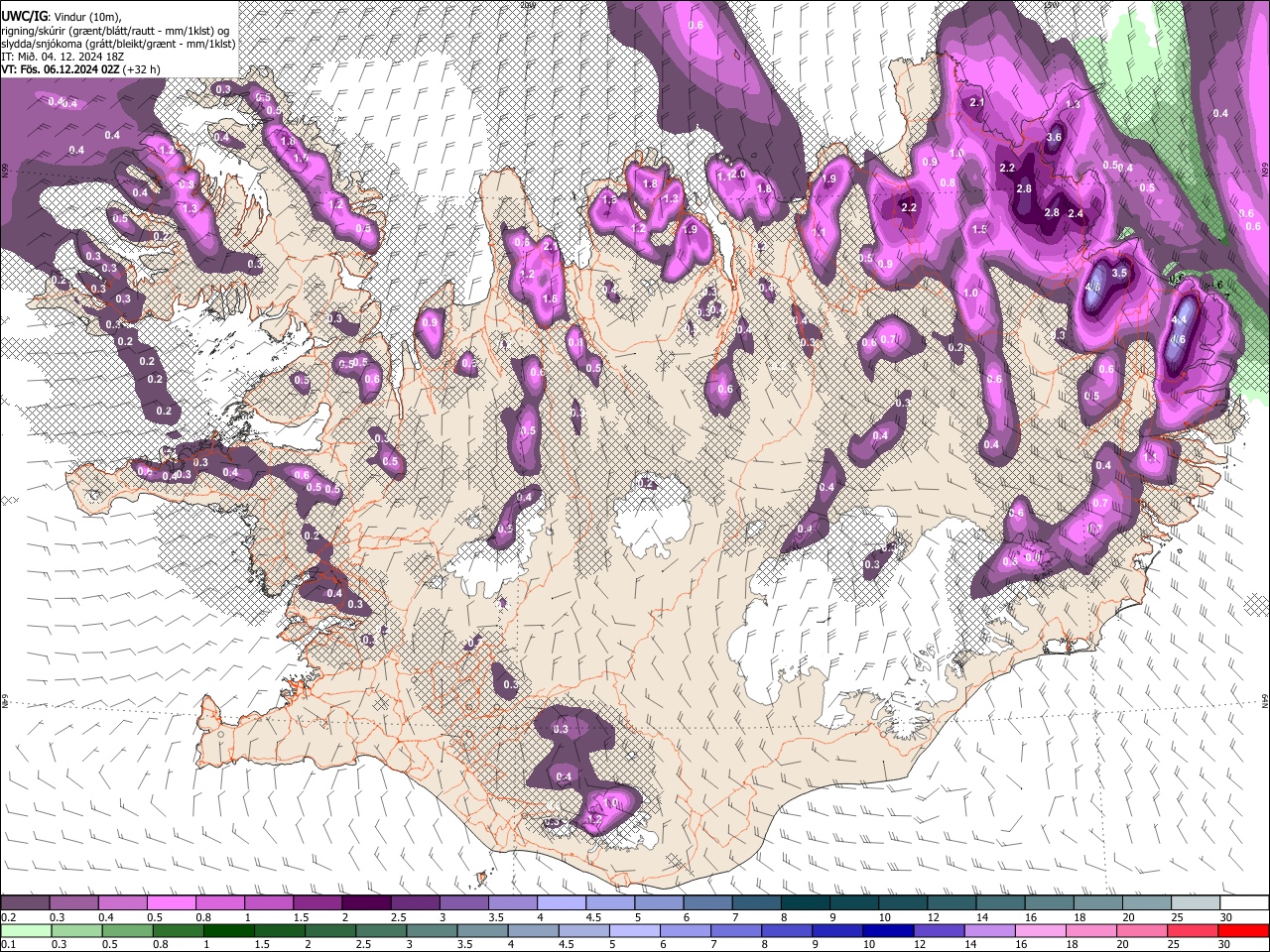The image size is (1270, 952).
Task: Pick the darkest purple swatch between 2 and 2.5
Action: (x=366, y=903)
